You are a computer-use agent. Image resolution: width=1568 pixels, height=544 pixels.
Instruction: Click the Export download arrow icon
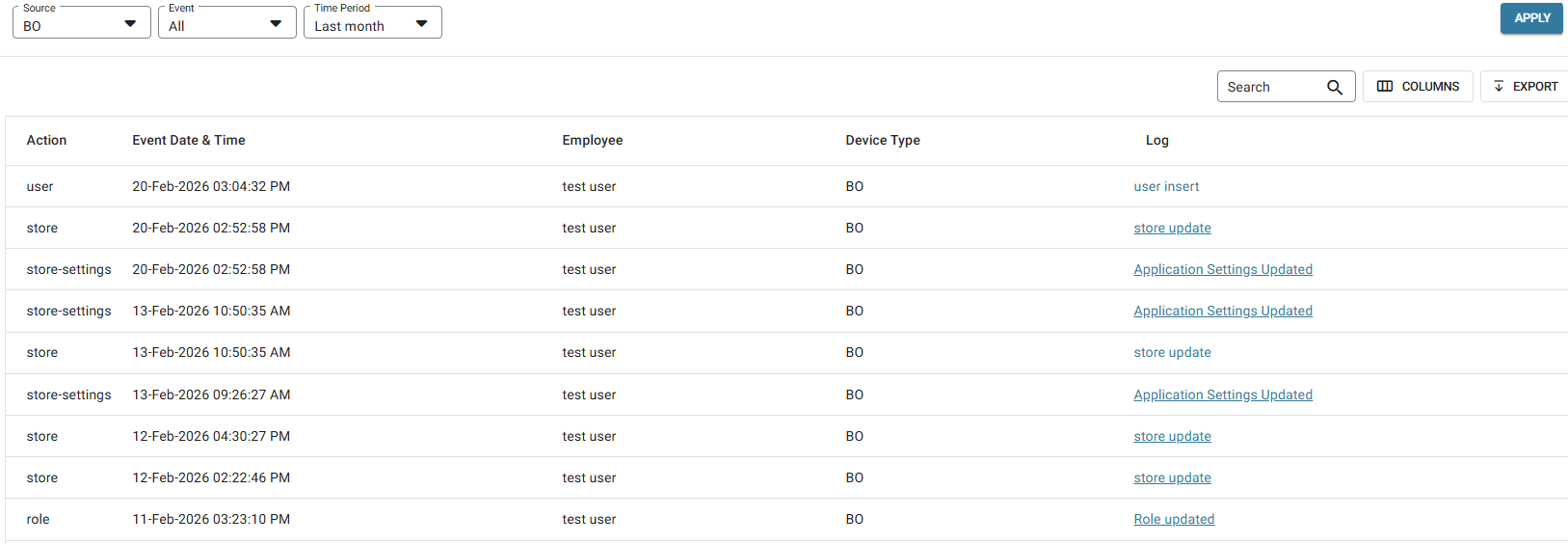click(x=1499, y=87)
